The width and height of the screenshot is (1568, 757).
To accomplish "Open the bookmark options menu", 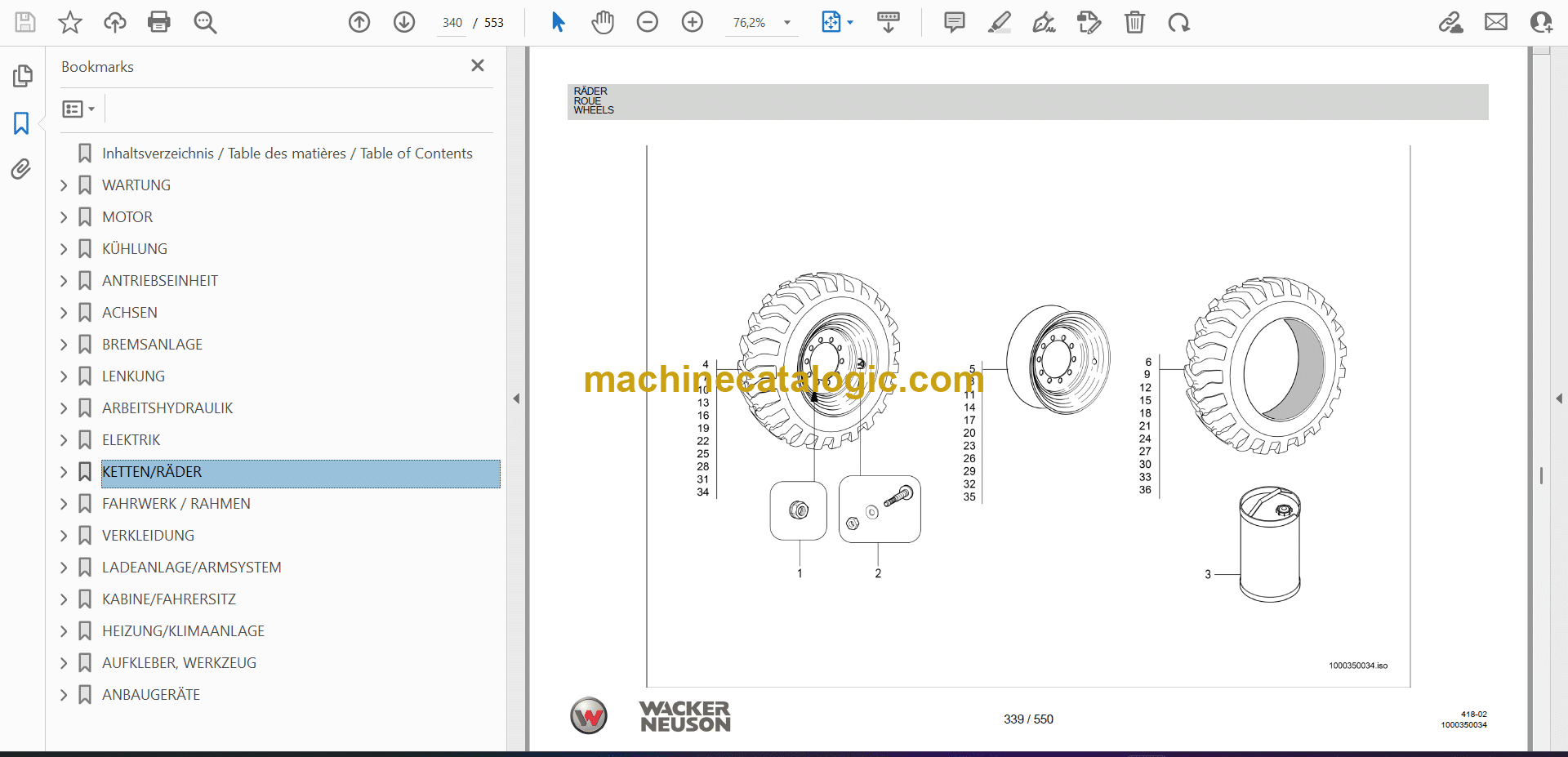I will tap(78, 109).
